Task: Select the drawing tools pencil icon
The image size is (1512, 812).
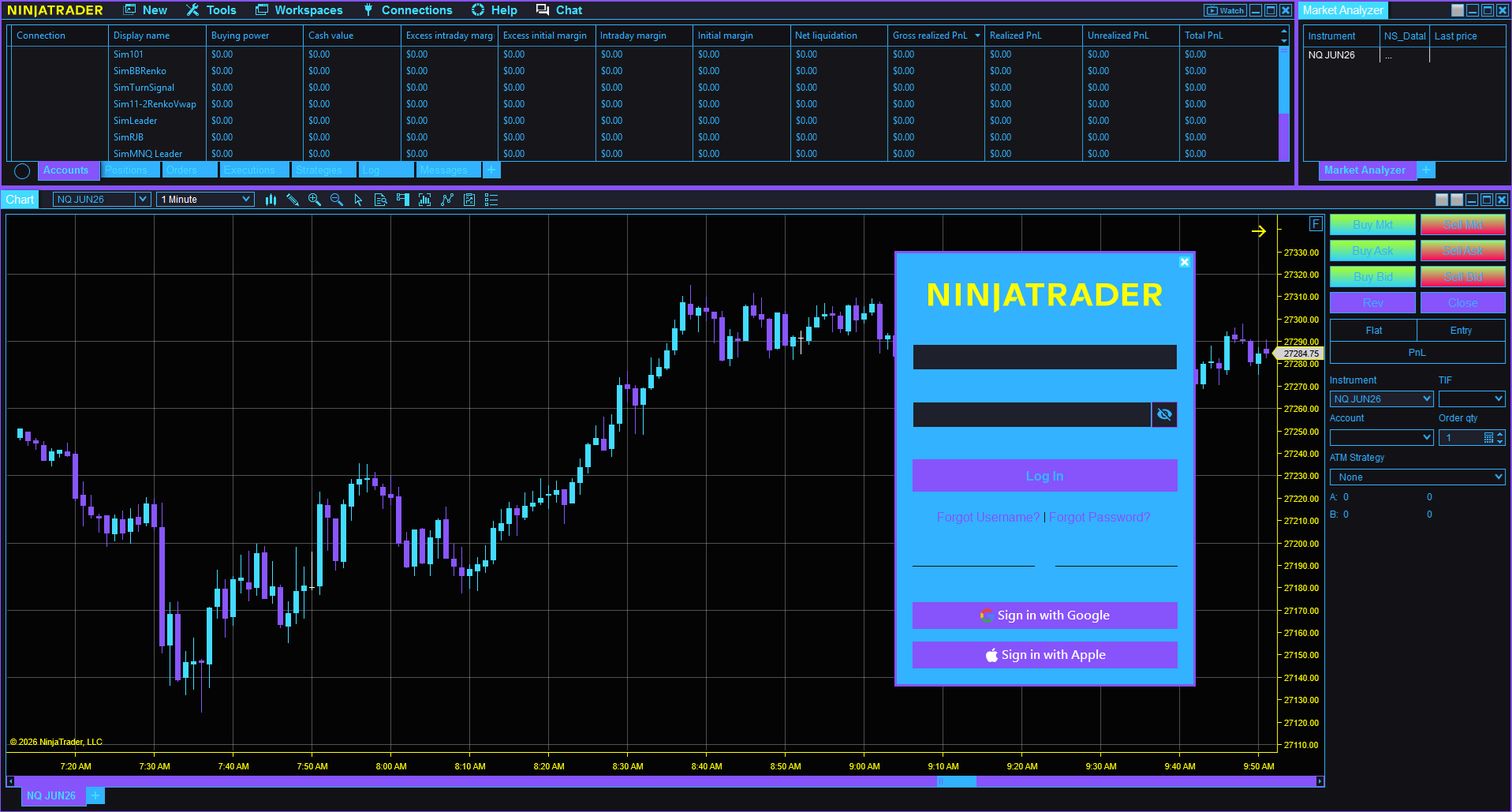Action: (293, 200)
